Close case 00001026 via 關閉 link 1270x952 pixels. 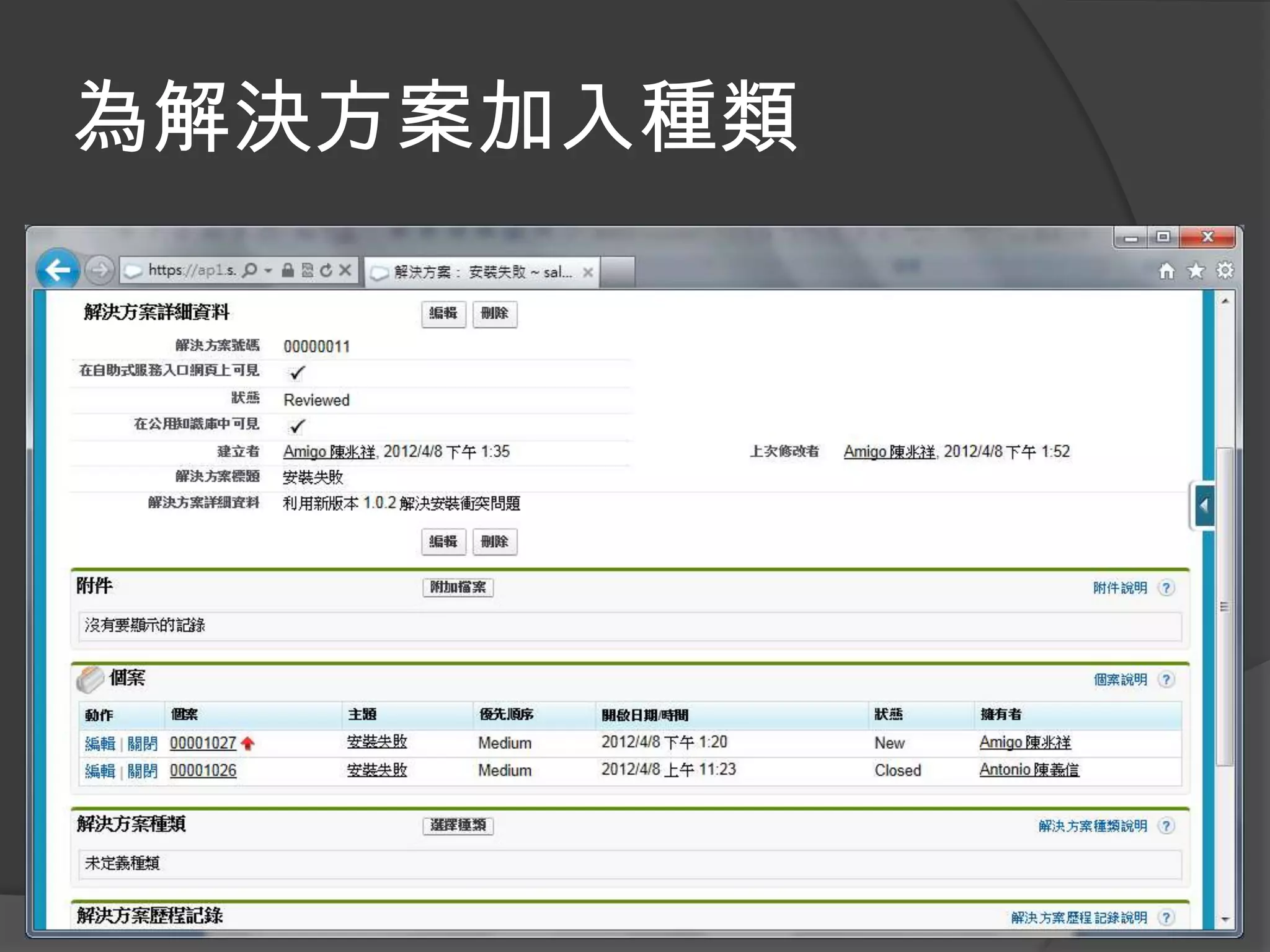[142, 771]
